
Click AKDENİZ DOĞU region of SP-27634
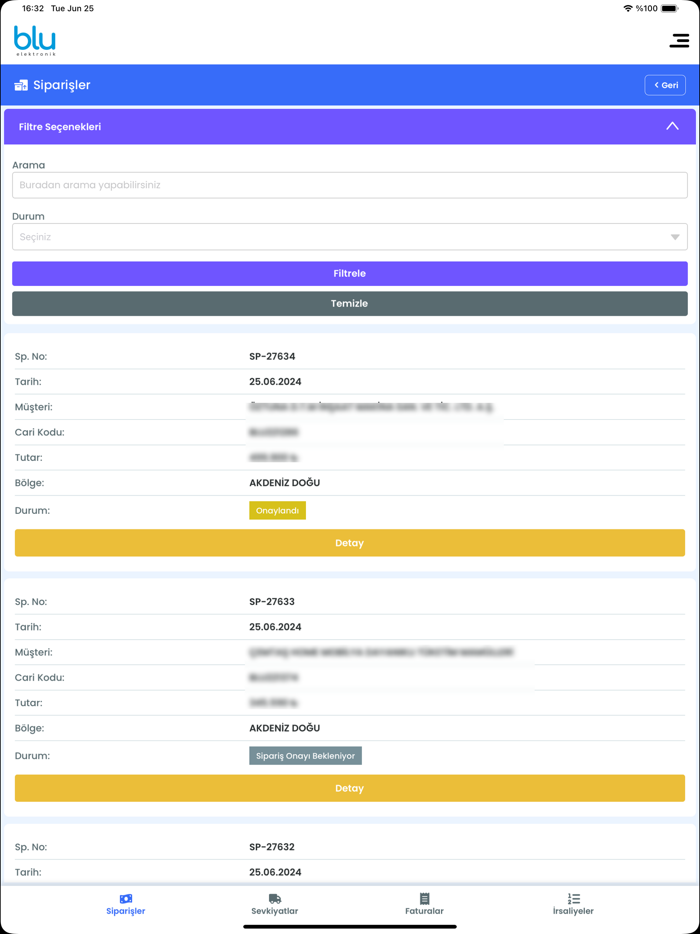[x=285, y=482]
